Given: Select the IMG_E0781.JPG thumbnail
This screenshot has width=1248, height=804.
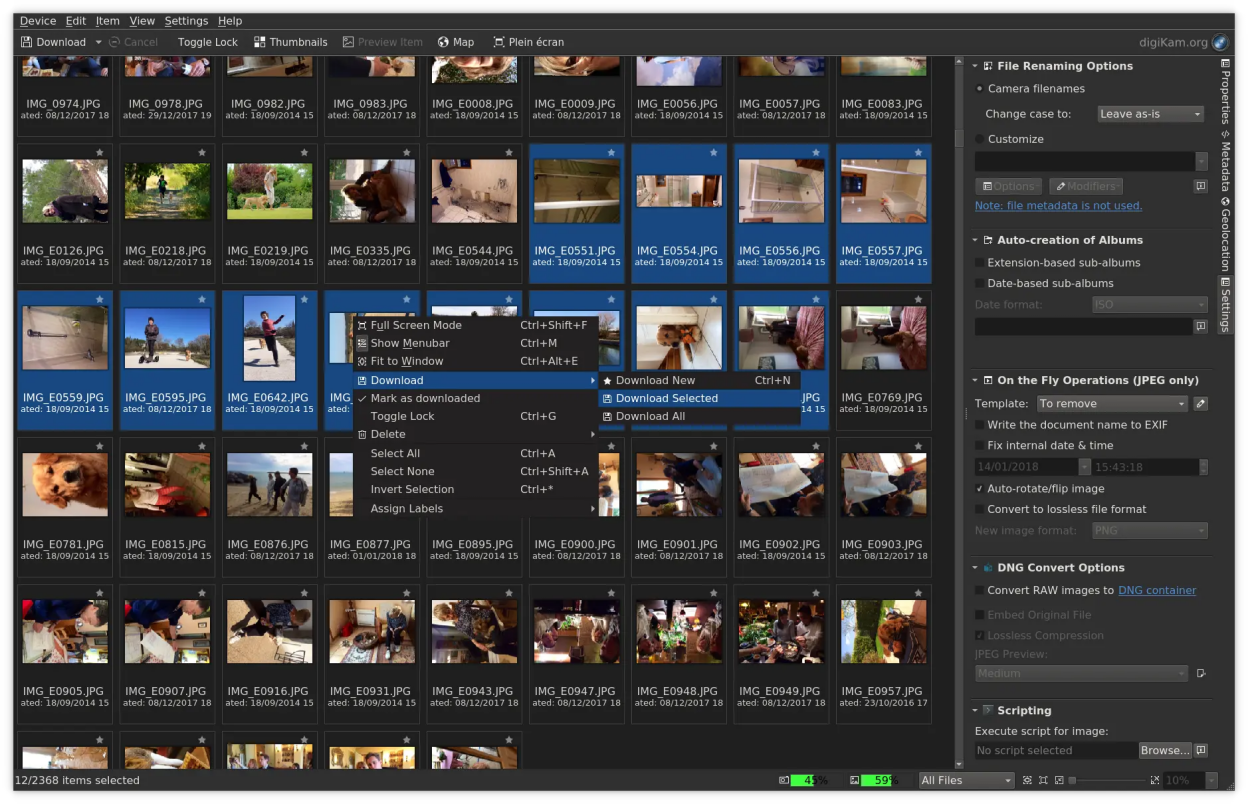Looking at the screenshot, I should [x=65, y=485].
